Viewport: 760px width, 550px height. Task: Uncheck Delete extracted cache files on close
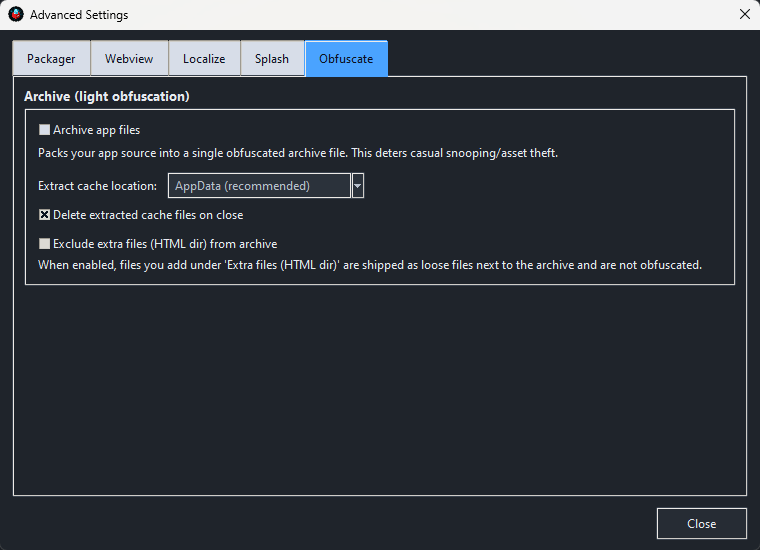tap(44, 215)
